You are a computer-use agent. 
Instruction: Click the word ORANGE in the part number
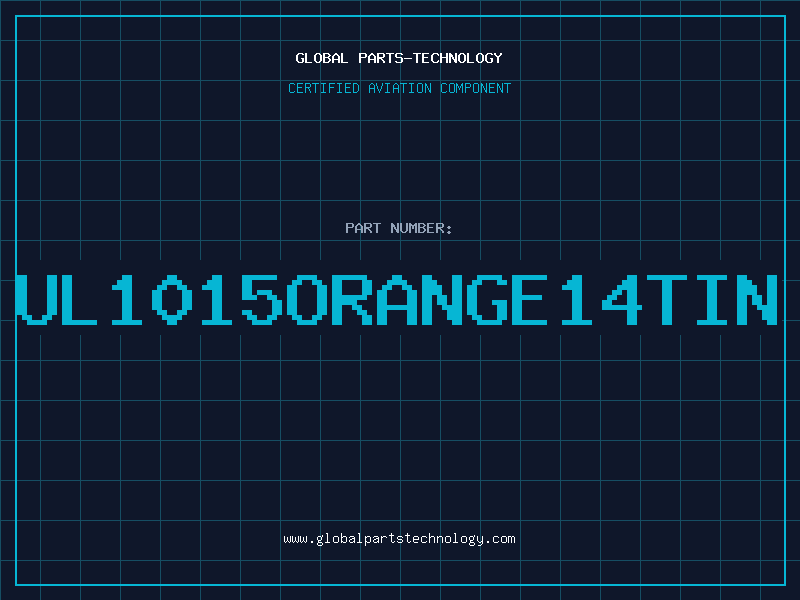tap(417, 299)
